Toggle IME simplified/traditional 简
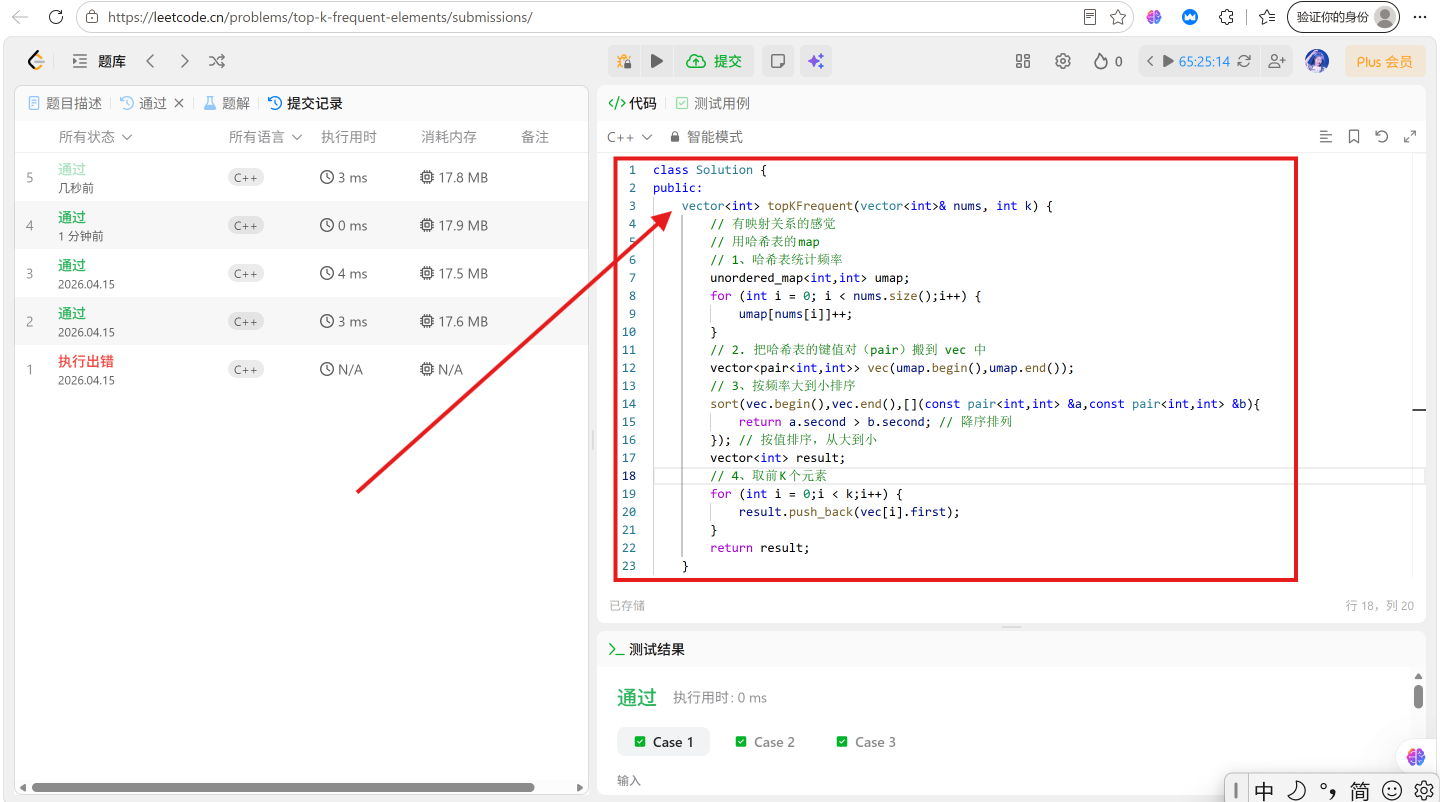Image resolution: width=1440 pixels, height=802 pixels. (1359, 790)
